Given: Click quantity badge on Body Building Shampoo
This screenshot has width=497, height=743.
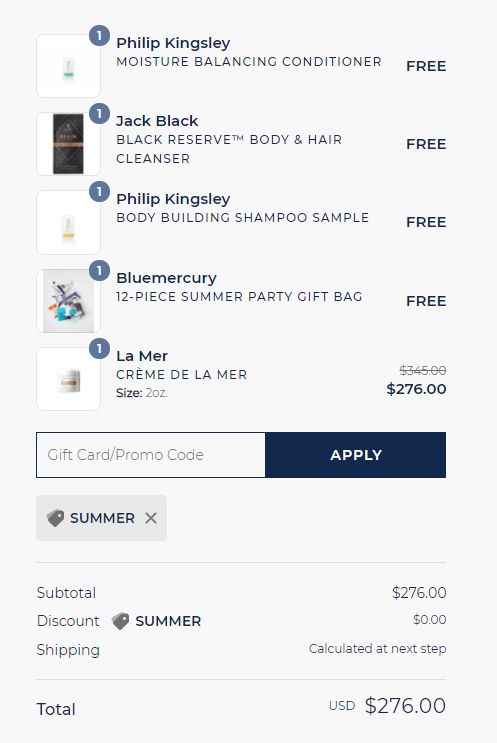Looking at the screenshot, I should (99, 192).
